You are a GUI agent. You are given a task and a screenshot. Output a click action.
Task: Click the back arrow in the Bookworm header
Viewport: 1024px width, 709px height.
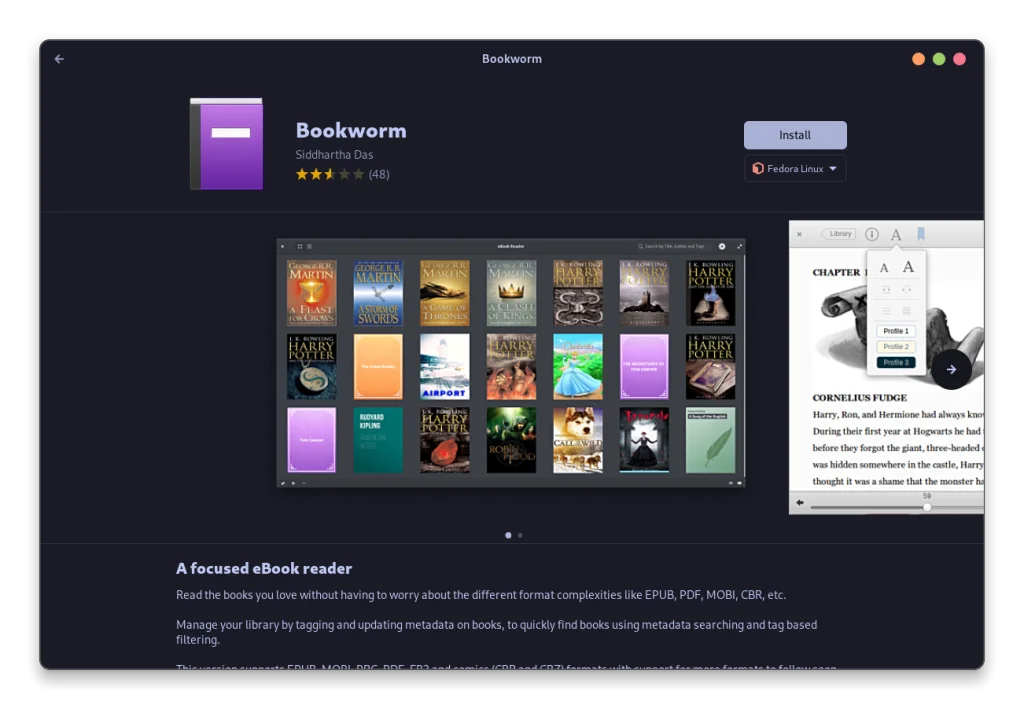pyautogui.click(x=58, y=58)
